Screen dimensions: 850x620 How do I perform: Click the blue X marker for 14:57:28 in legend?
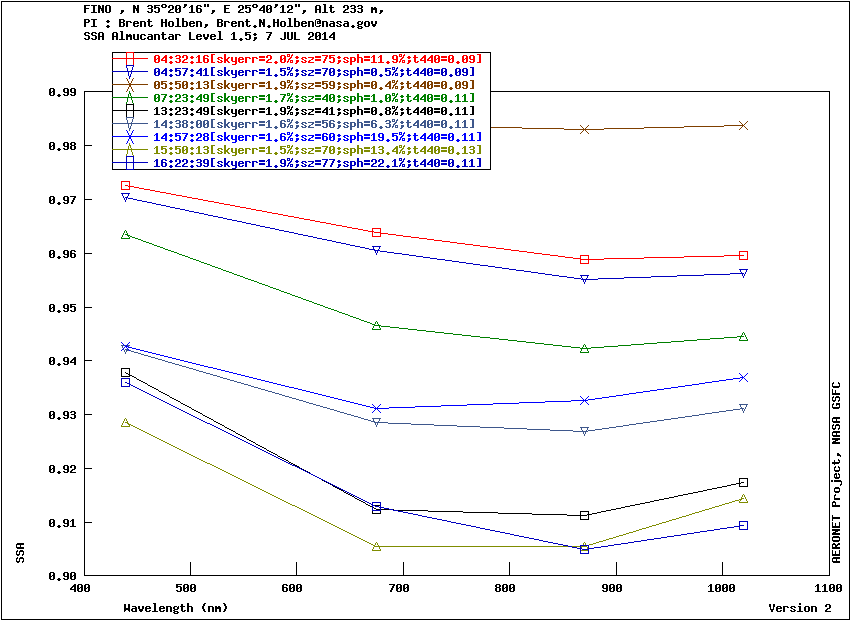131,137
